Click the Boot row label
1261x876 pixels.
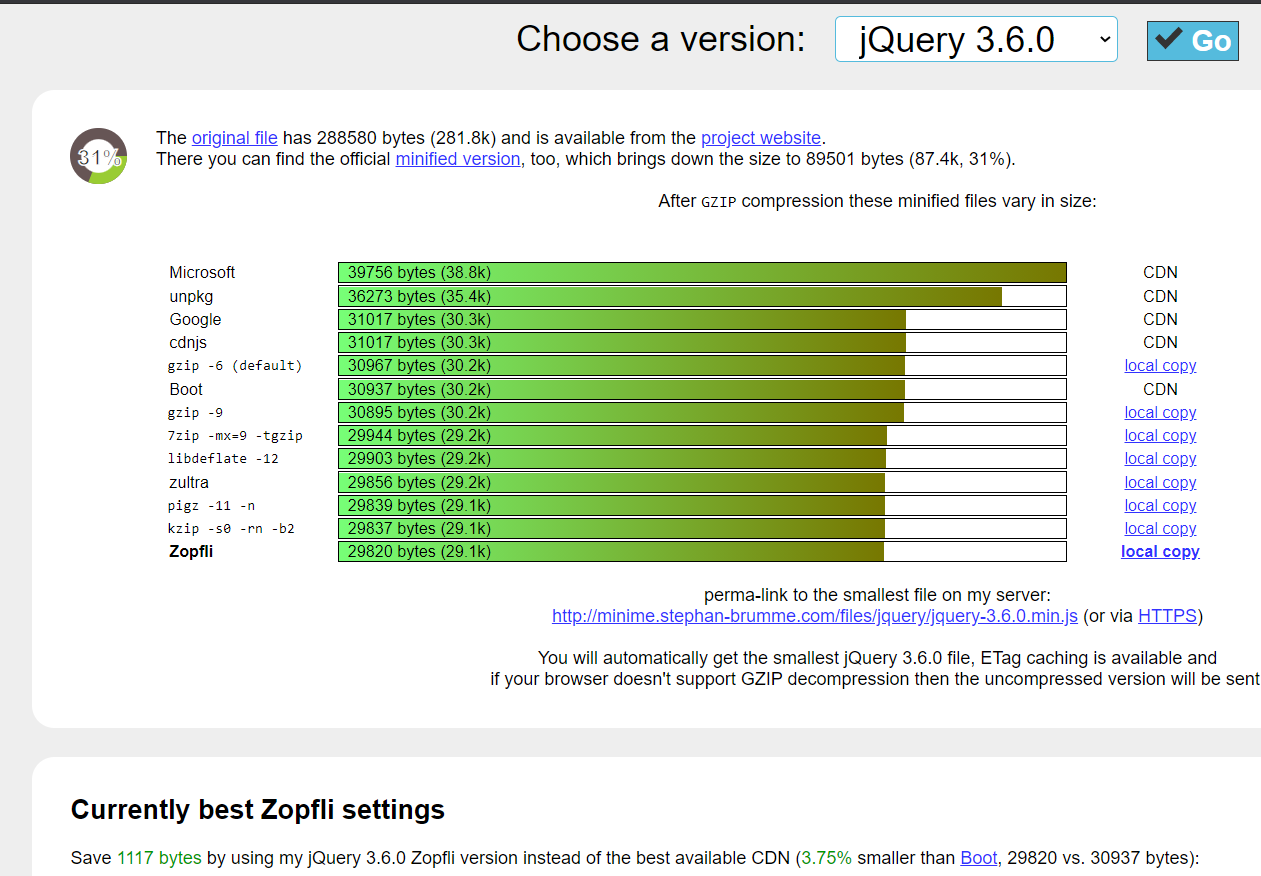pyautogui.click(x=186, y=390)
